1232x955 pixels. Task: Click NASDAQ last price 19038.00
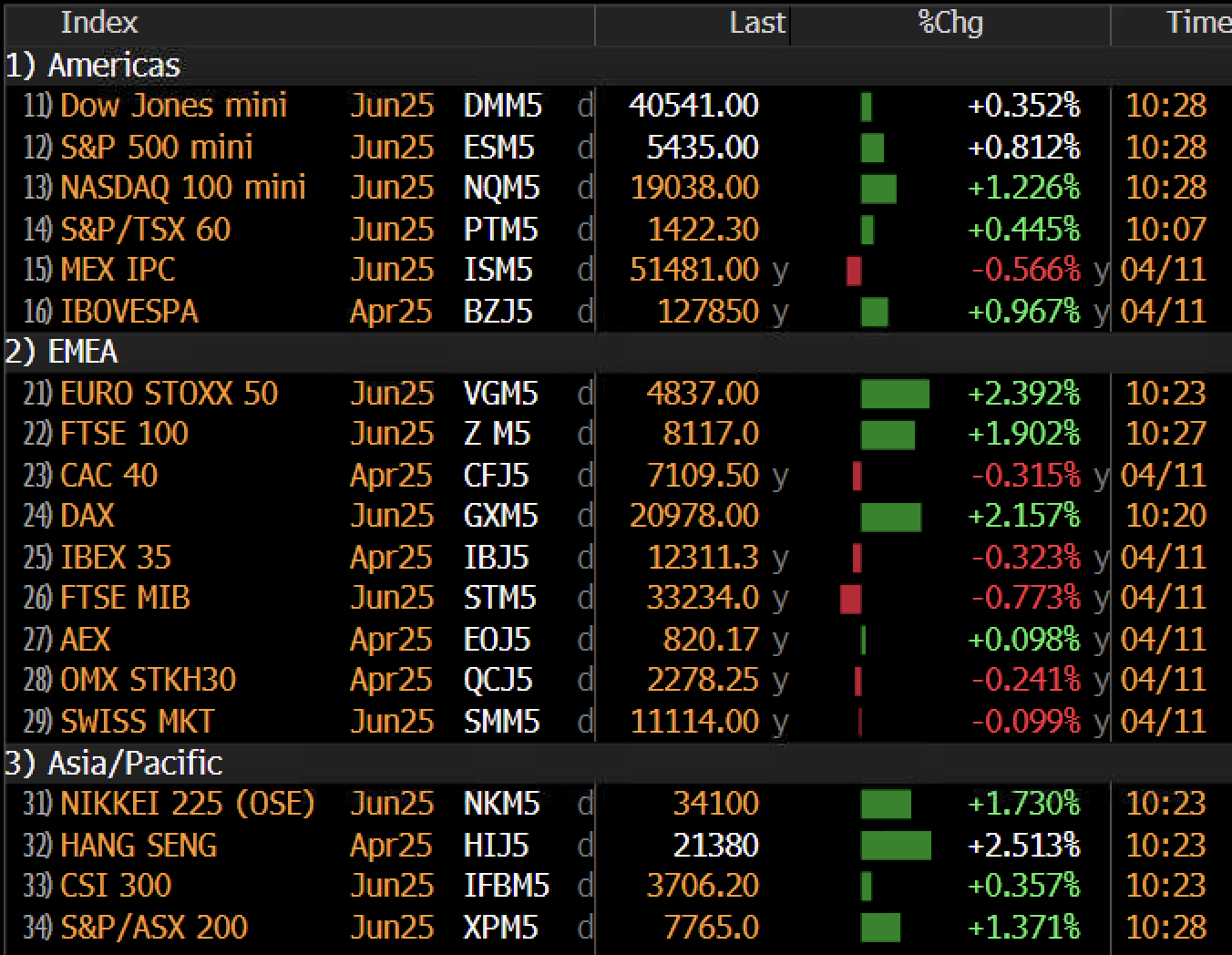pos(694,188)
